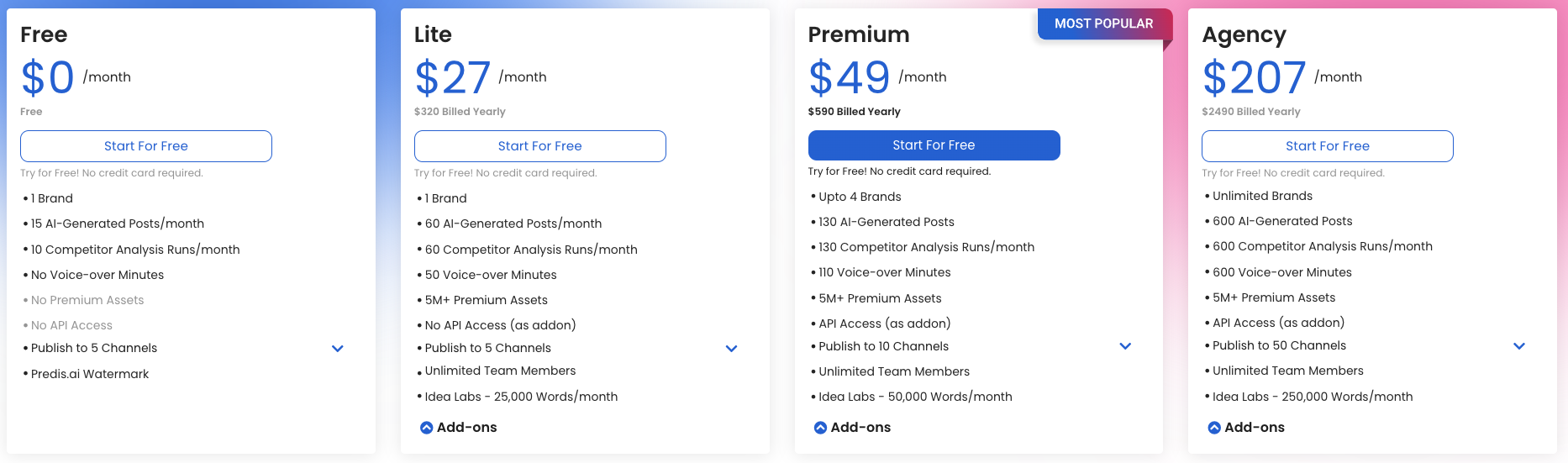
Task: Click Predis.ai Watermark feature text
Action: [x=90, y=374]
